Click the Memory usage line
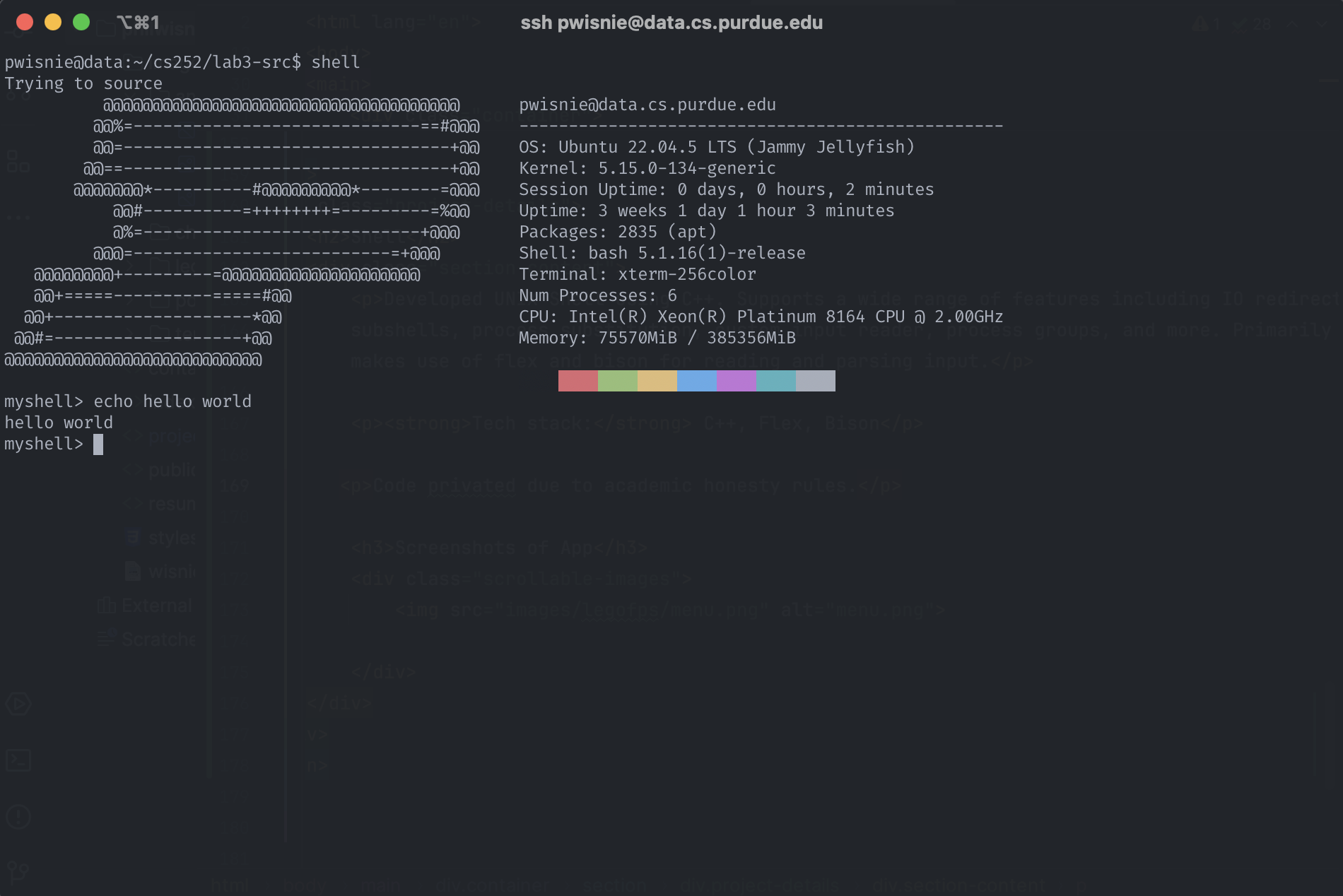This screenshot has height=896, width=1343. tap(657, 338)
